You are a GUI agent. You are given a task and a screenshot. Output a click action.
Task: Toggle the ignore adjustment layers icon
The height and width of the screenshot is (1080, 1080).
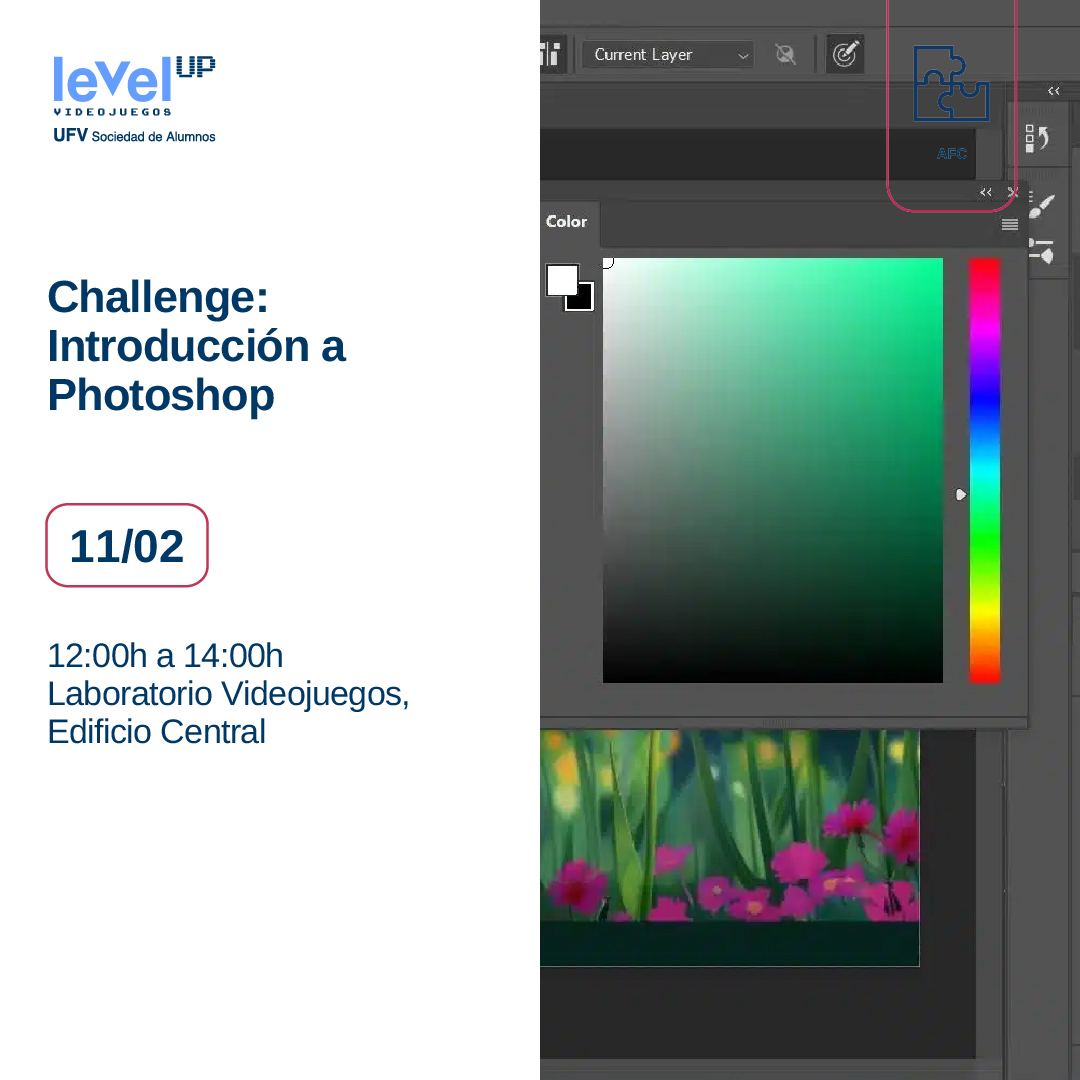785,54
